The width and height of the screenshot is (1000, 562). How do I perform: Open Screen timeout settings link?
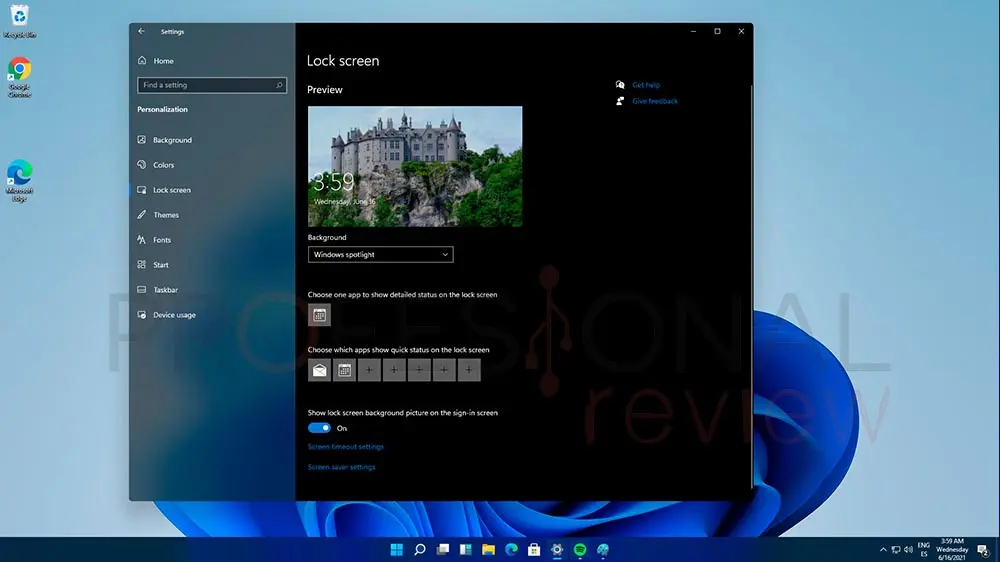coord(346,447)
